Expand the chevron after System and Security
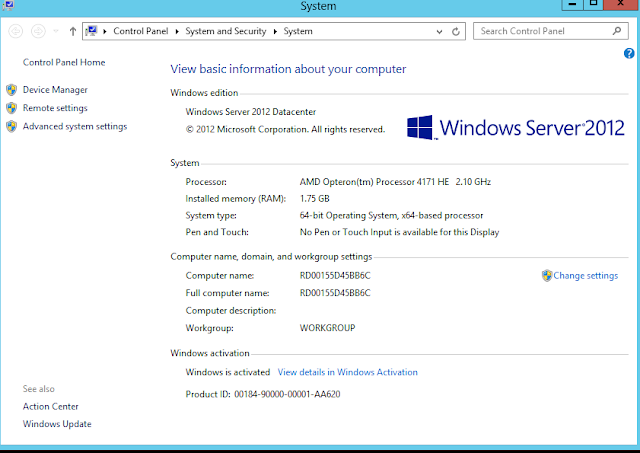 275,31
